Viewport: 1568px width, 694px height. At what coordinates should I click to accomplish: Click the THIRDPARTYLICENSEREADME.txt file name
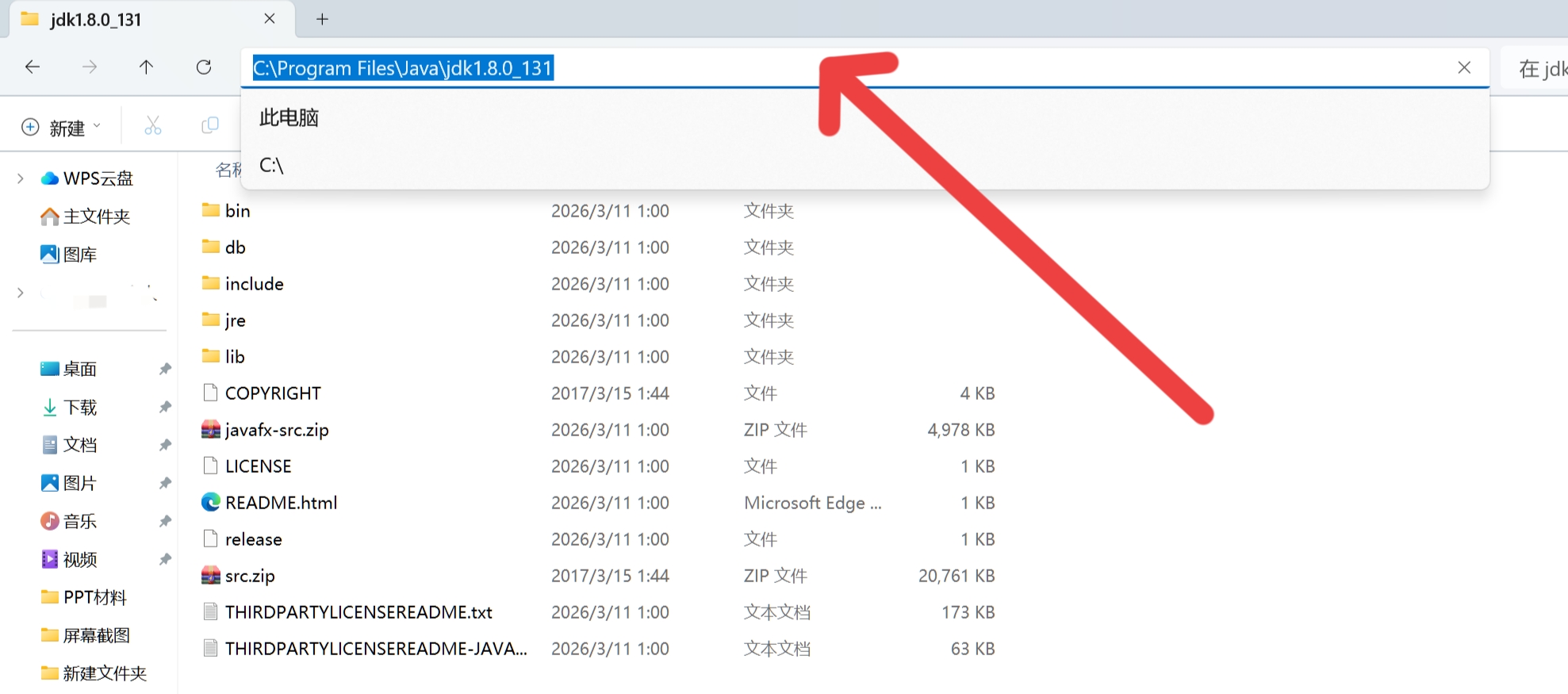pyautogui.click(x=358, y=612)
